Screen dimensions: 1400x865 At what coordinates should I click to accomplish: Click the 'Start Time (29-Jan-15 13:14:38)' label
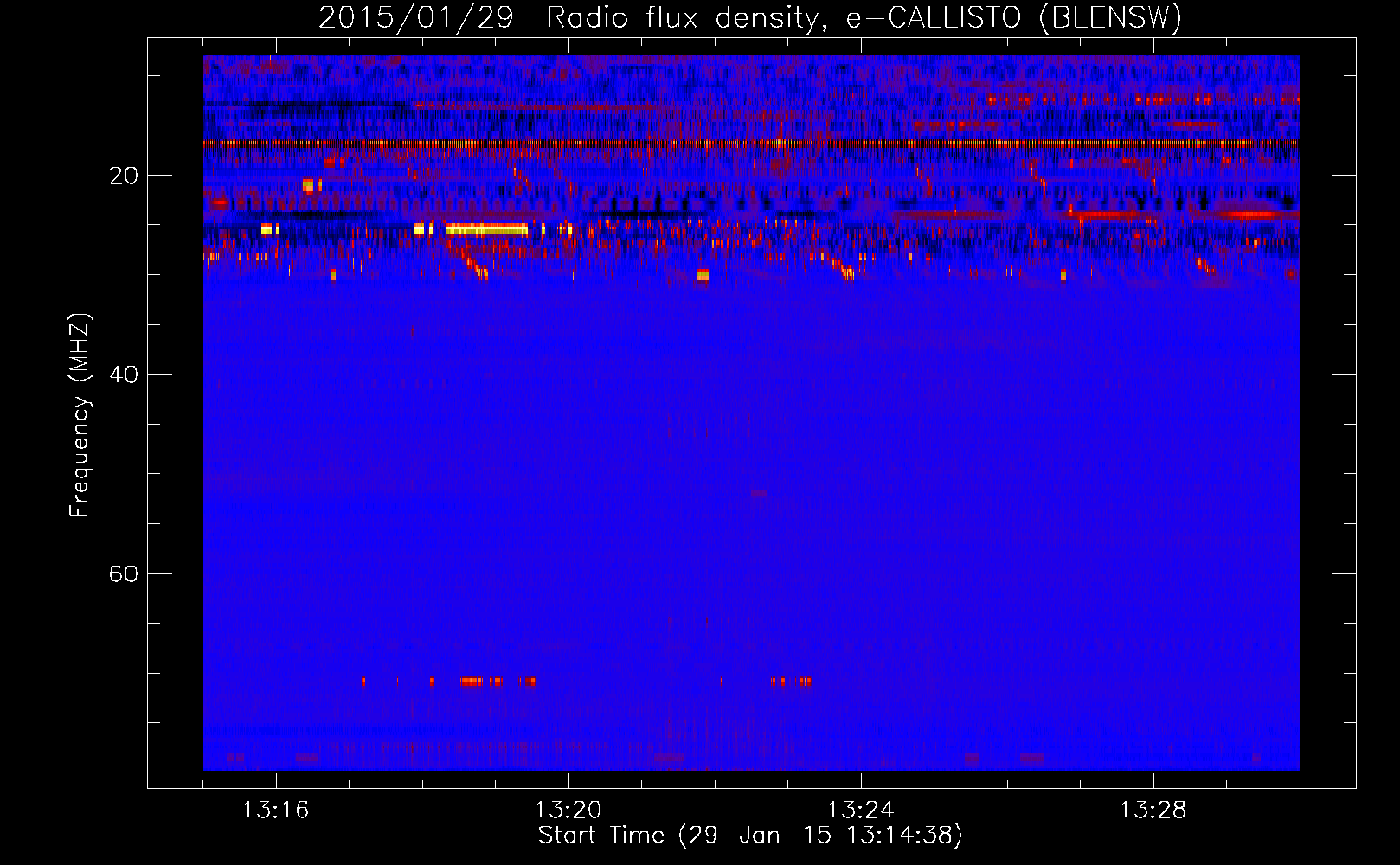coord(750,836)
